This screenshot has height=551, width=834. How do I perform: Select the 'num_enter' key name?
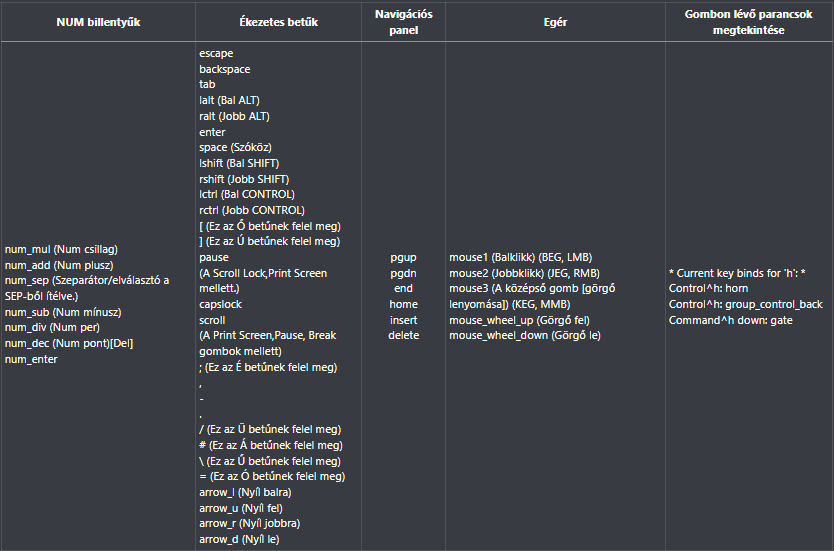point(32,359)
